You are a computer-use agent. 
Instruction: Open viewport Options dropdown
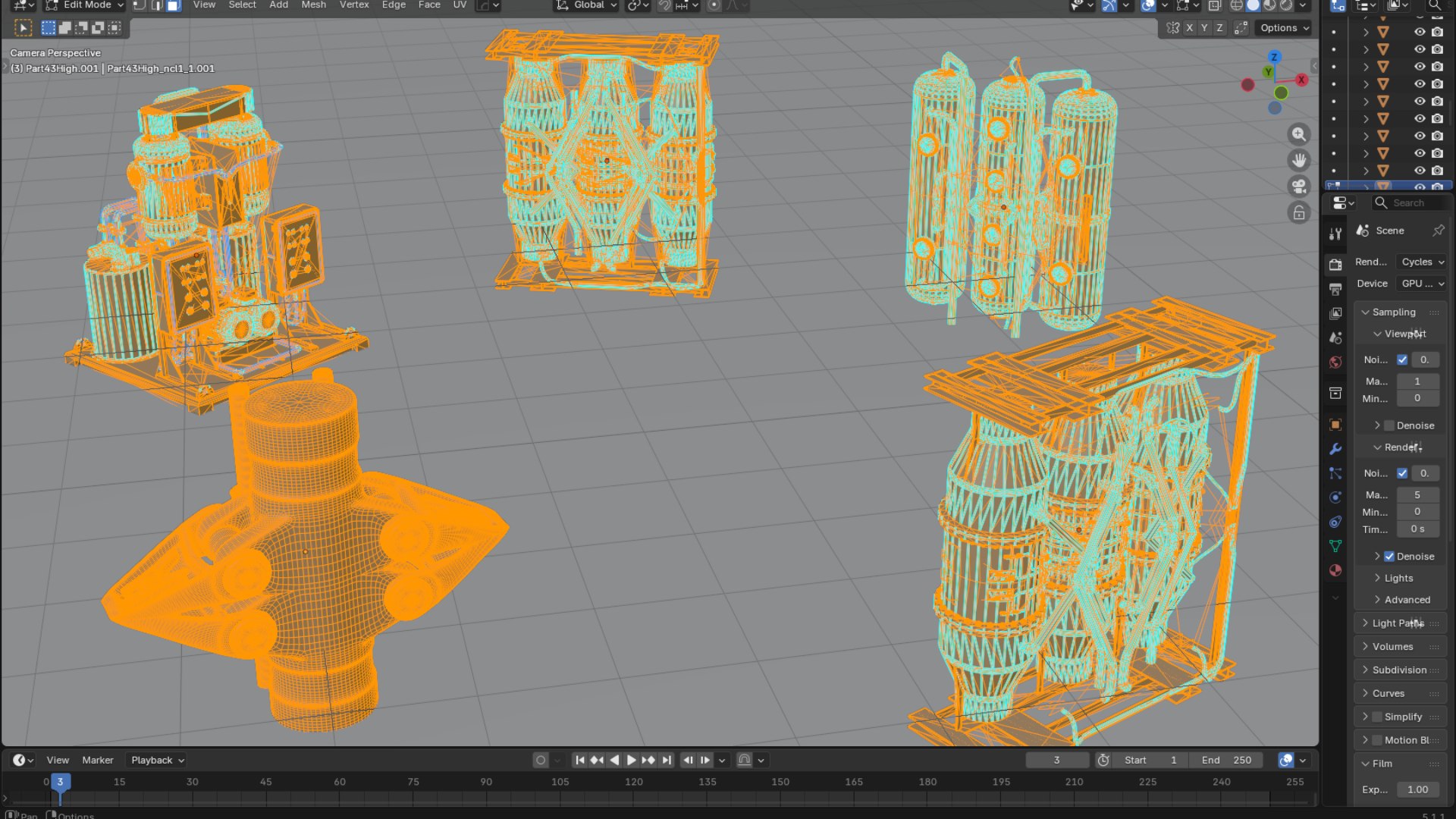(x=1283, y=28)
